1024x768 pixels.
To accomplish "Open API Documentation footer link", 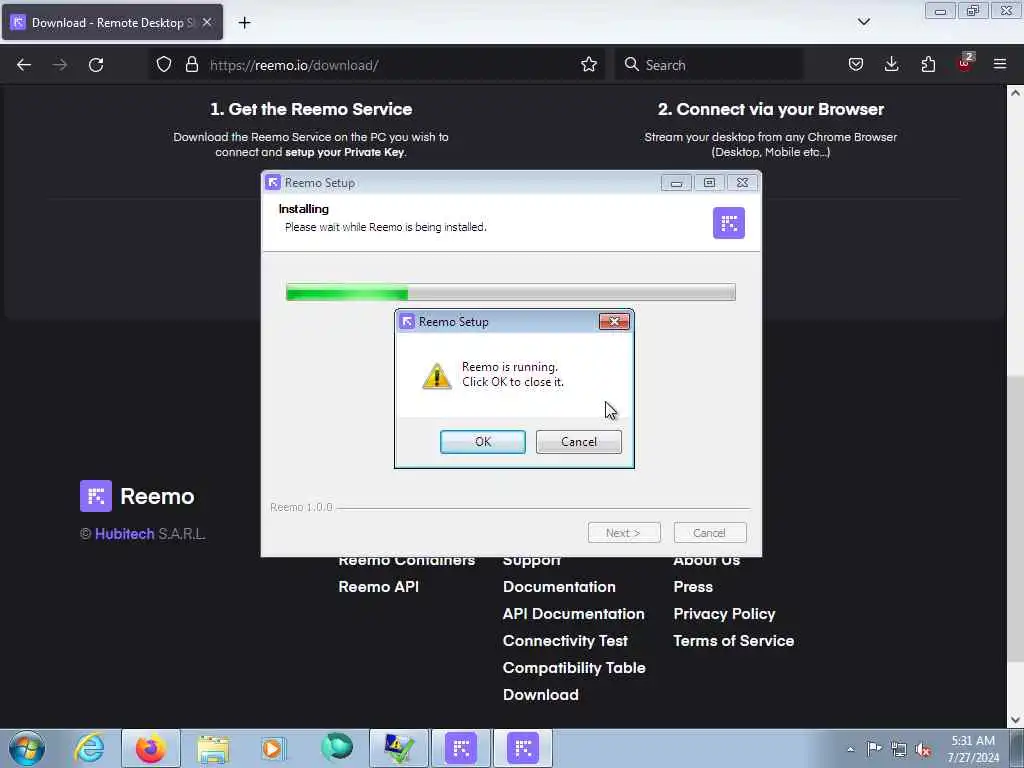I will coord(573,614).
